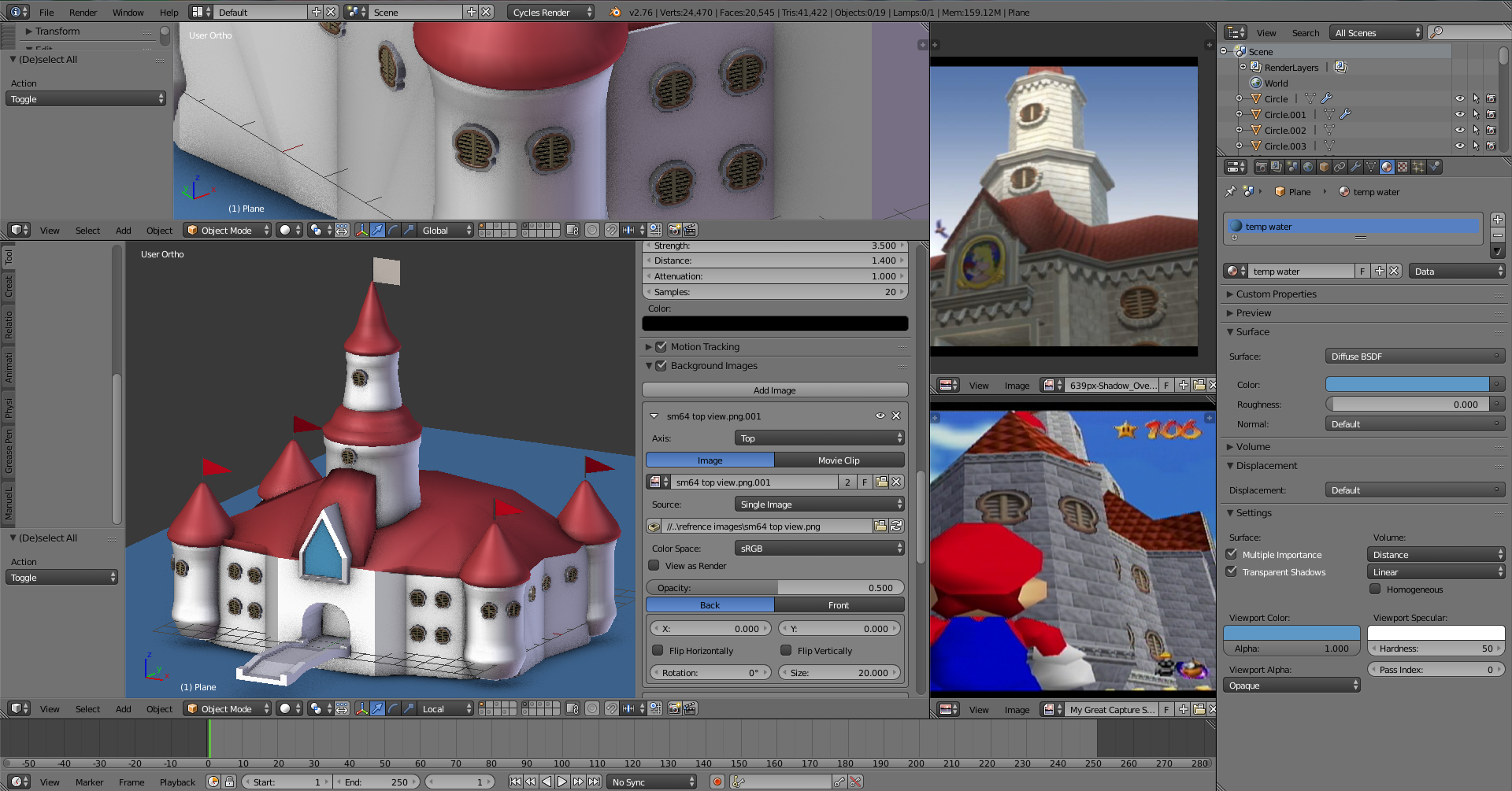Open the Modifiers wrench properties tab
The height and width of the screenshot is (791, 1512).
[x=1355, y=167]
